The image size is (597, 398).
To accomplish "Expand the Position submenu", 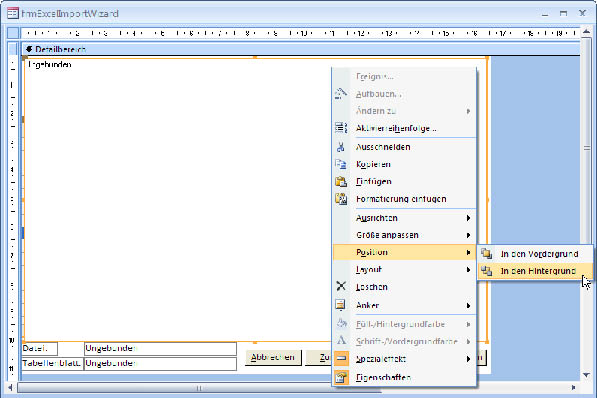I will pos(404,252).
